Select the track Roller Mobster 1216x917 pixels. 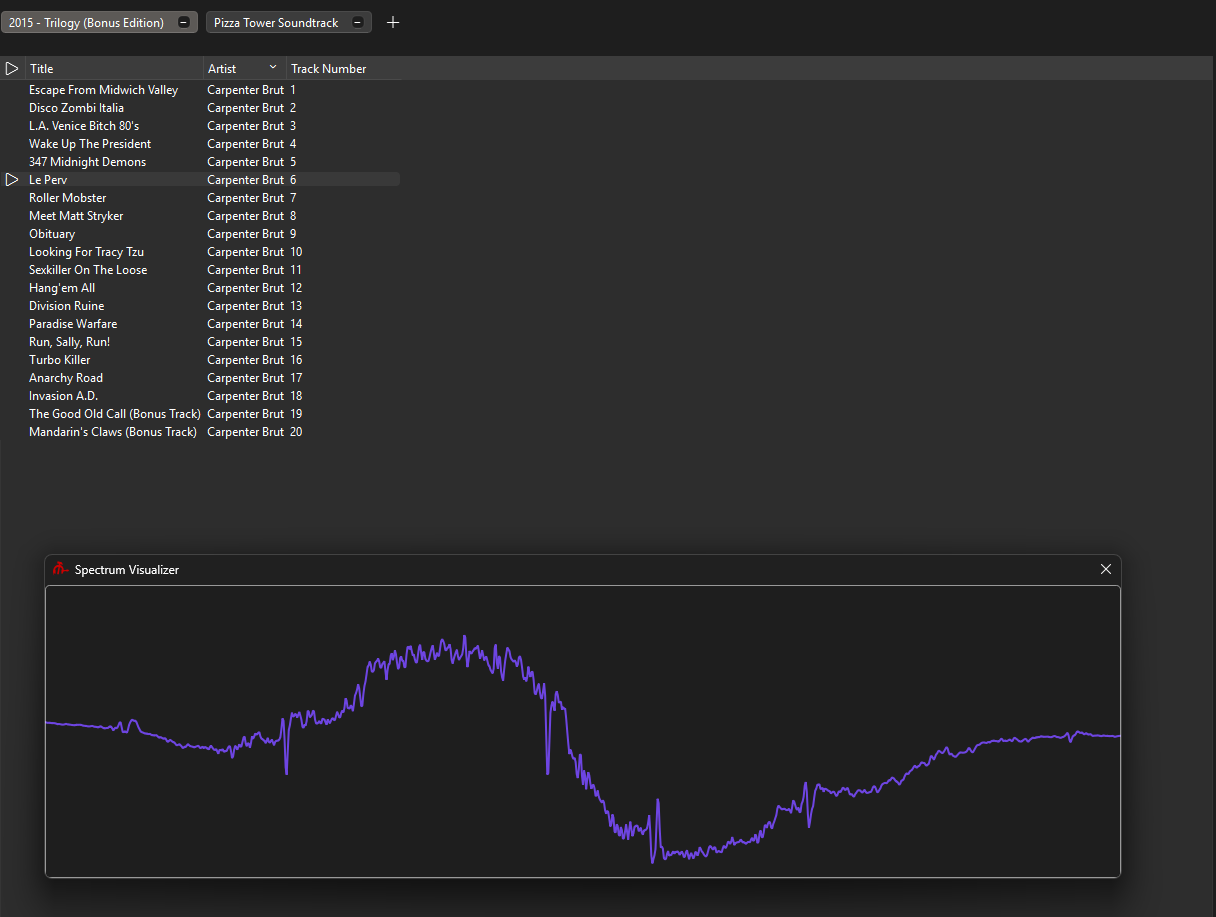tap(67, 198)
